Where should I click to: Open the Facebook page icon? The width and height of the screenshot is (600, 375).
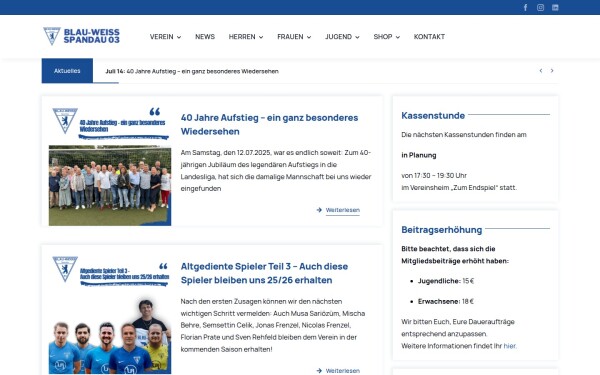point(525,8)
